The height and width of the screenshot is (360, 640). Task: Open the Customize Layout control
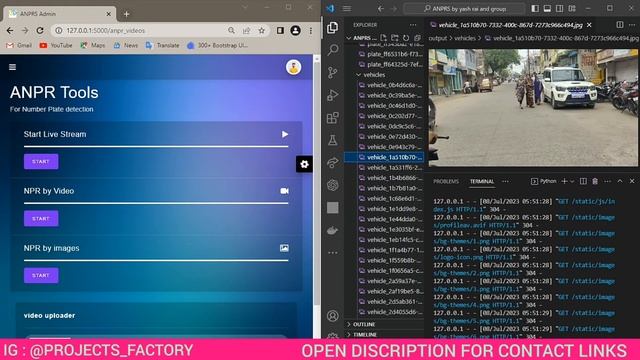click(x=572, y=9)
